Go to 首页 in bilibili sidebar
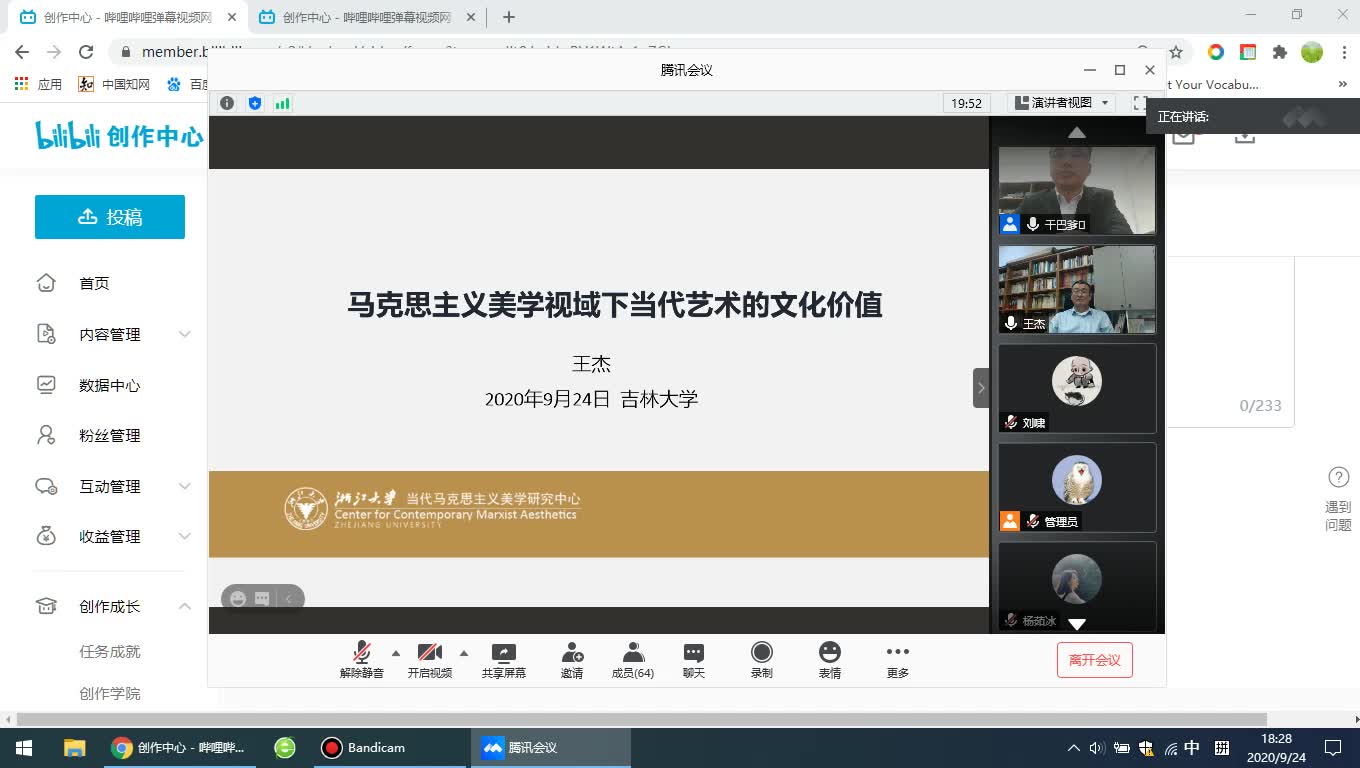 [94, 283]
